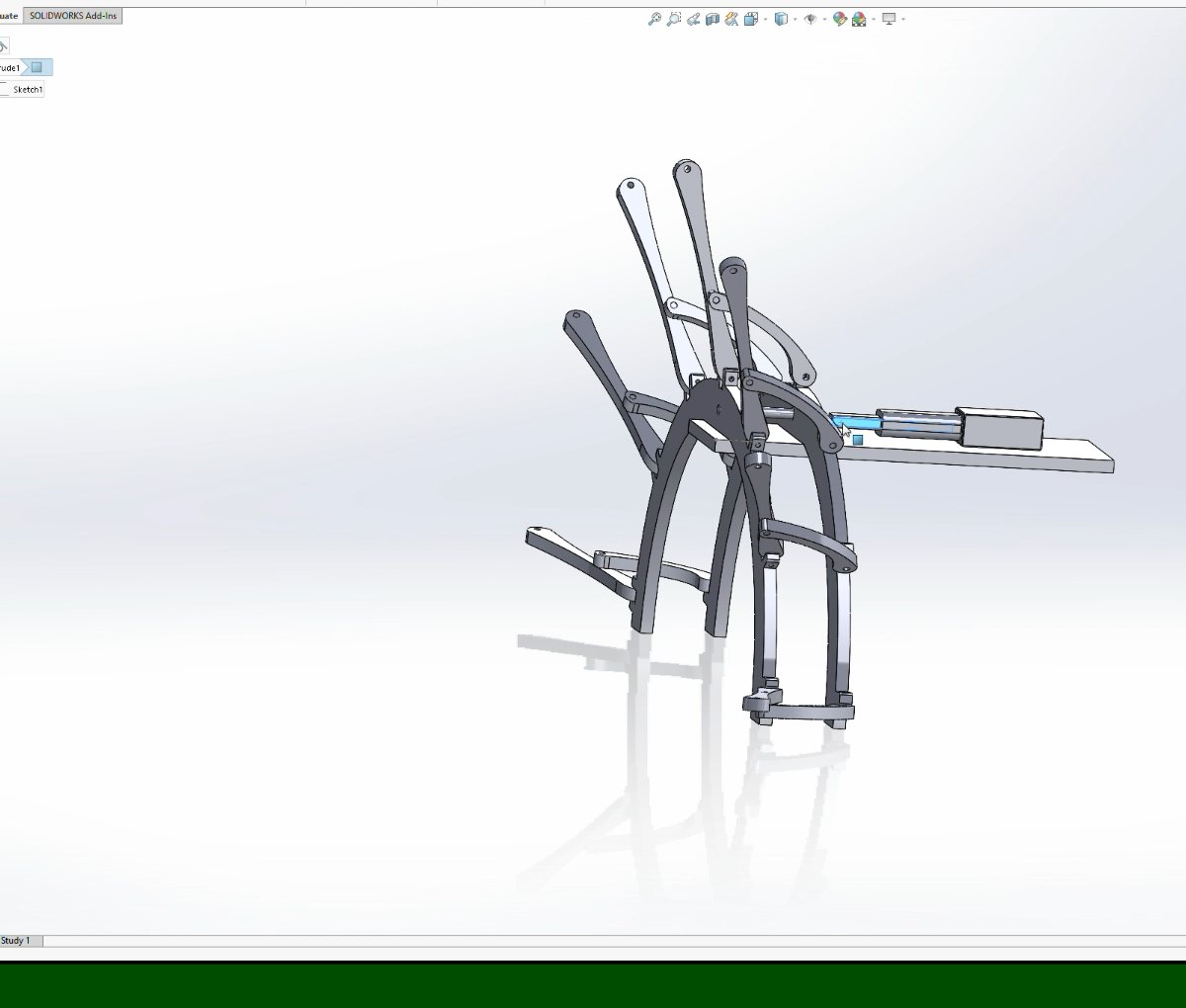The image size is (1186, 1008).
Task: Expand the View Settings dropdown arrow
Action: click(903, 20)
